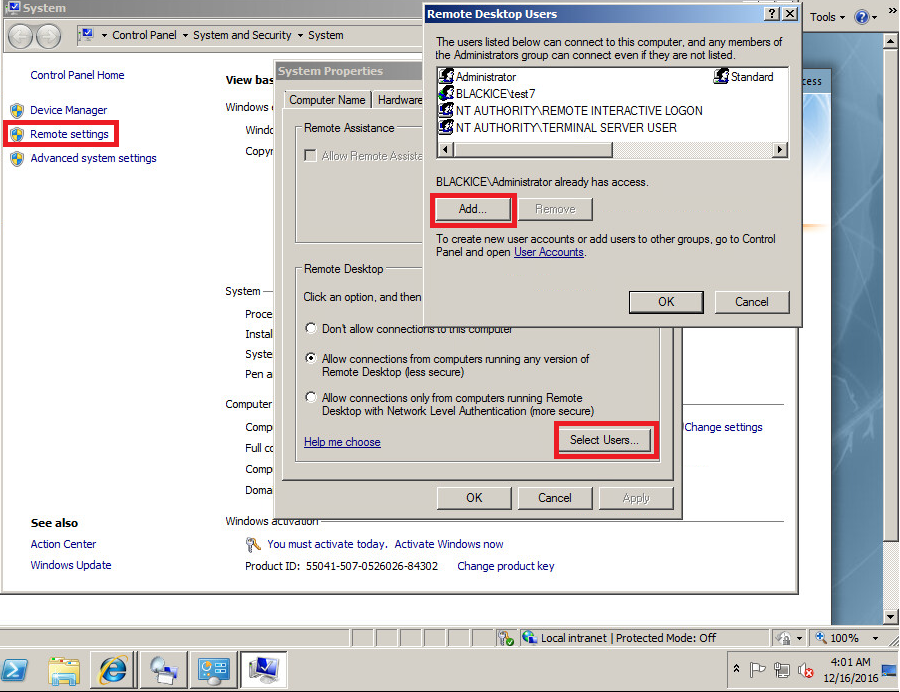Click the volume speaker tray icon
This screenshot has width=900, height=692.
click(x=806, y=669)
